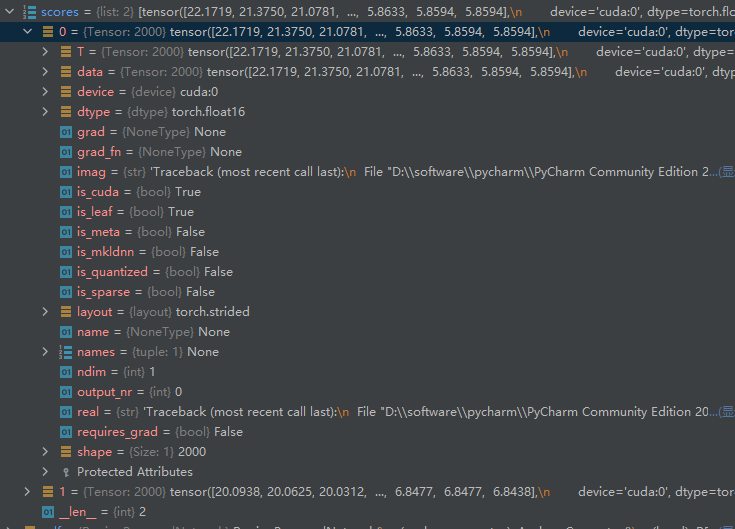Click the Protected Attributes label
The width and height of the screenshot is (735, 529).
pos(135,472)
